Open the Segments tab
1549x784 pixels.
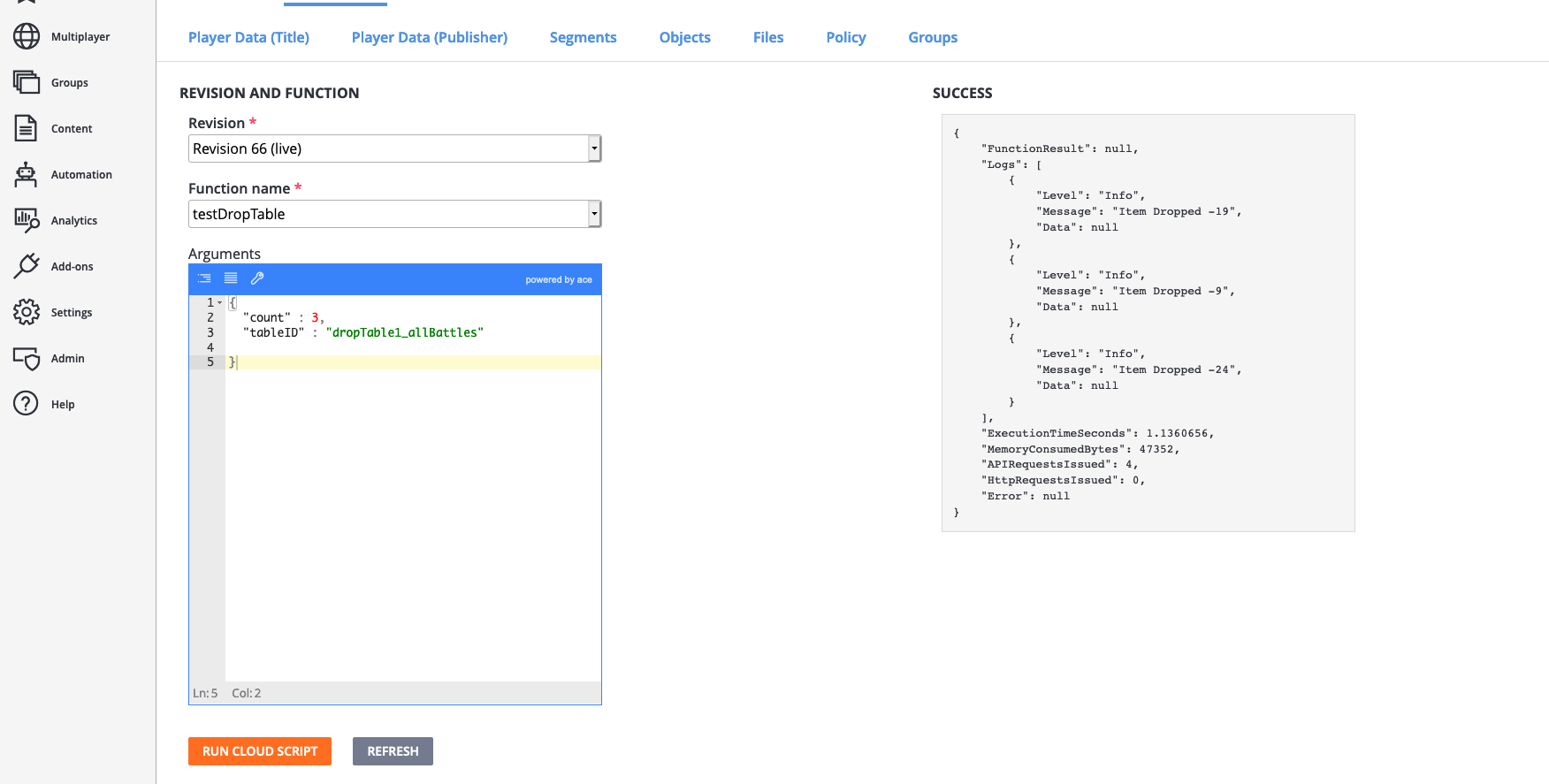[x=584, y=37]
